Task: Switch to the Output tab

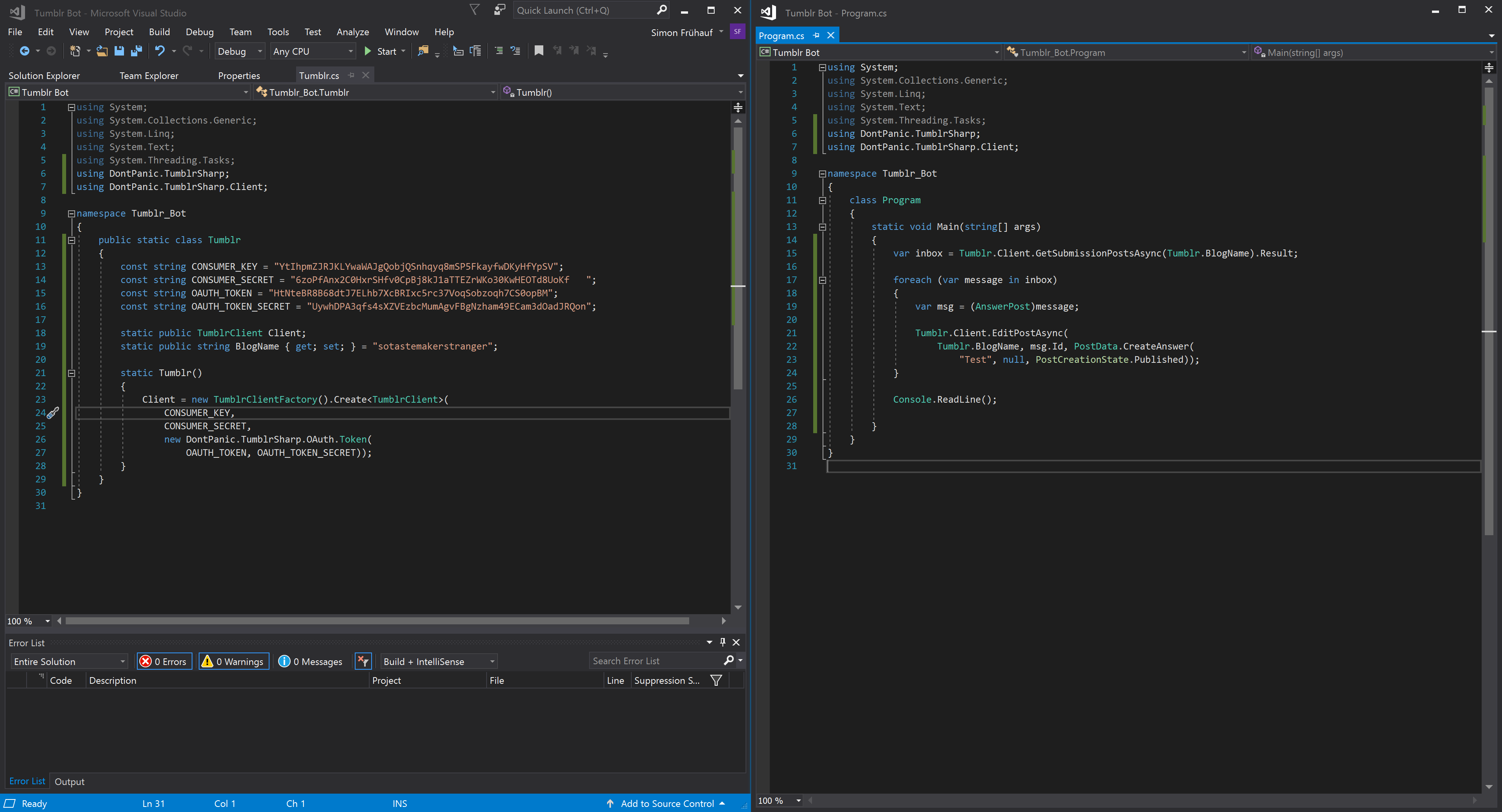Action: [69, 782]
